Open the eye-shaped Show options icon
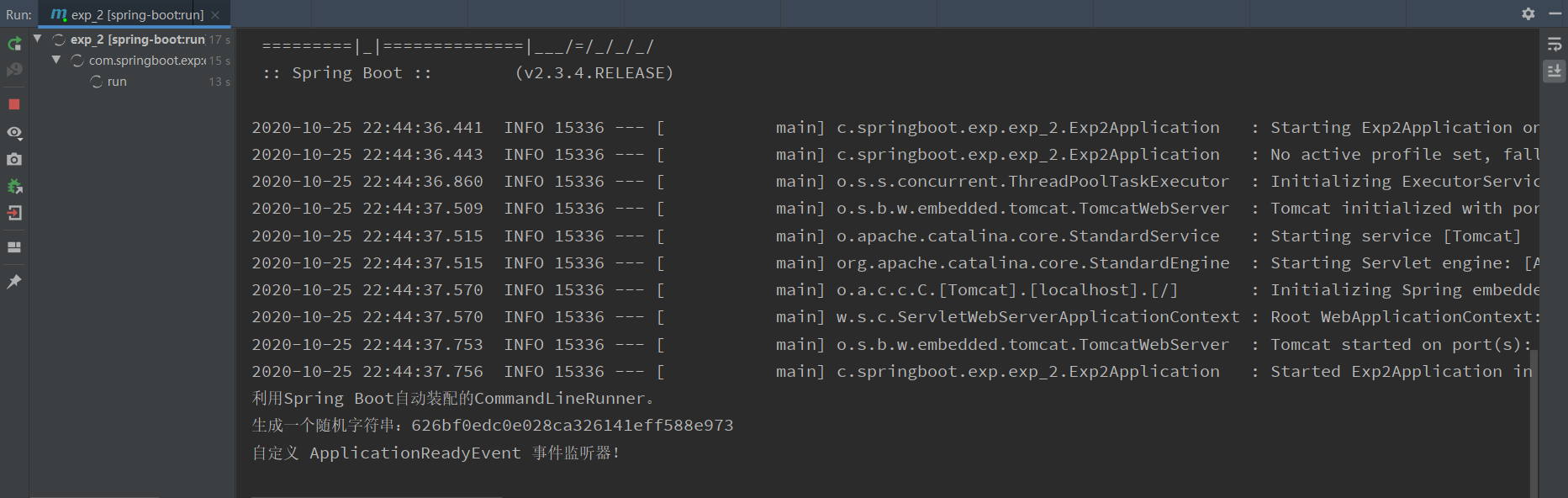 (14, 133)
